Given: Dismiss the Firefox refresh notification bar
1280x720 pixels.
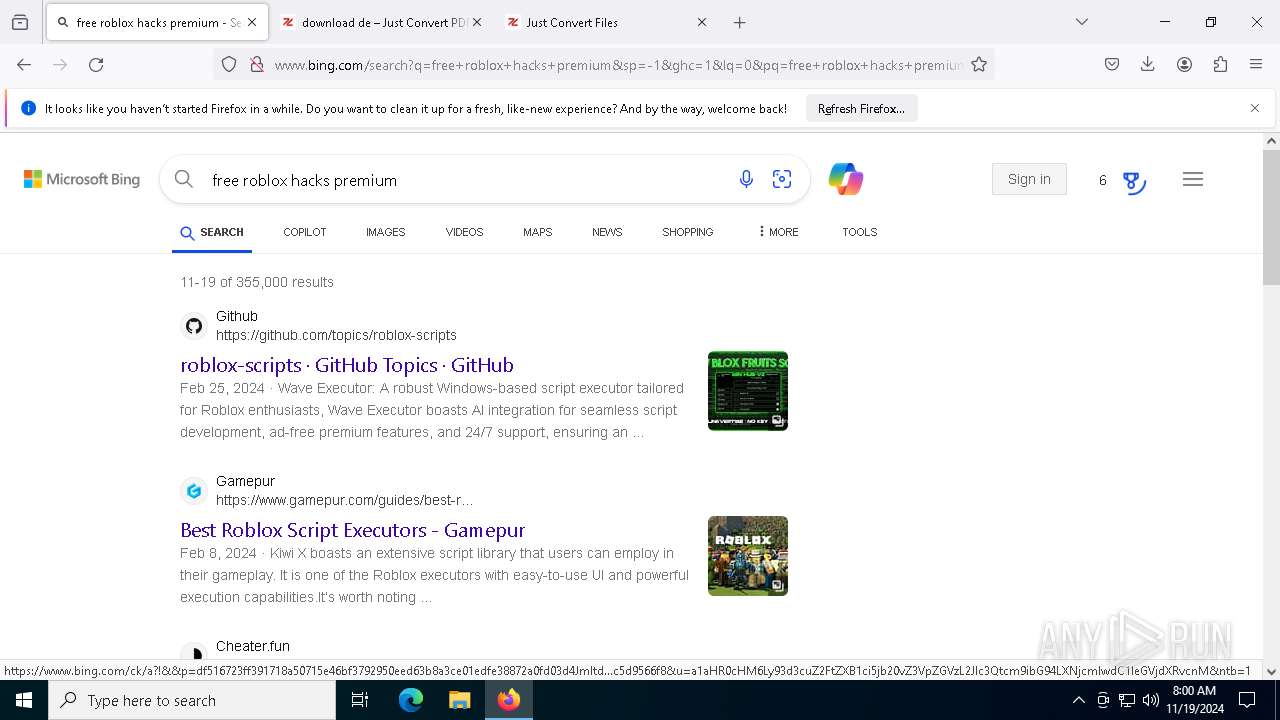Looking at the screenshot, I should [x=1255, y=108].
